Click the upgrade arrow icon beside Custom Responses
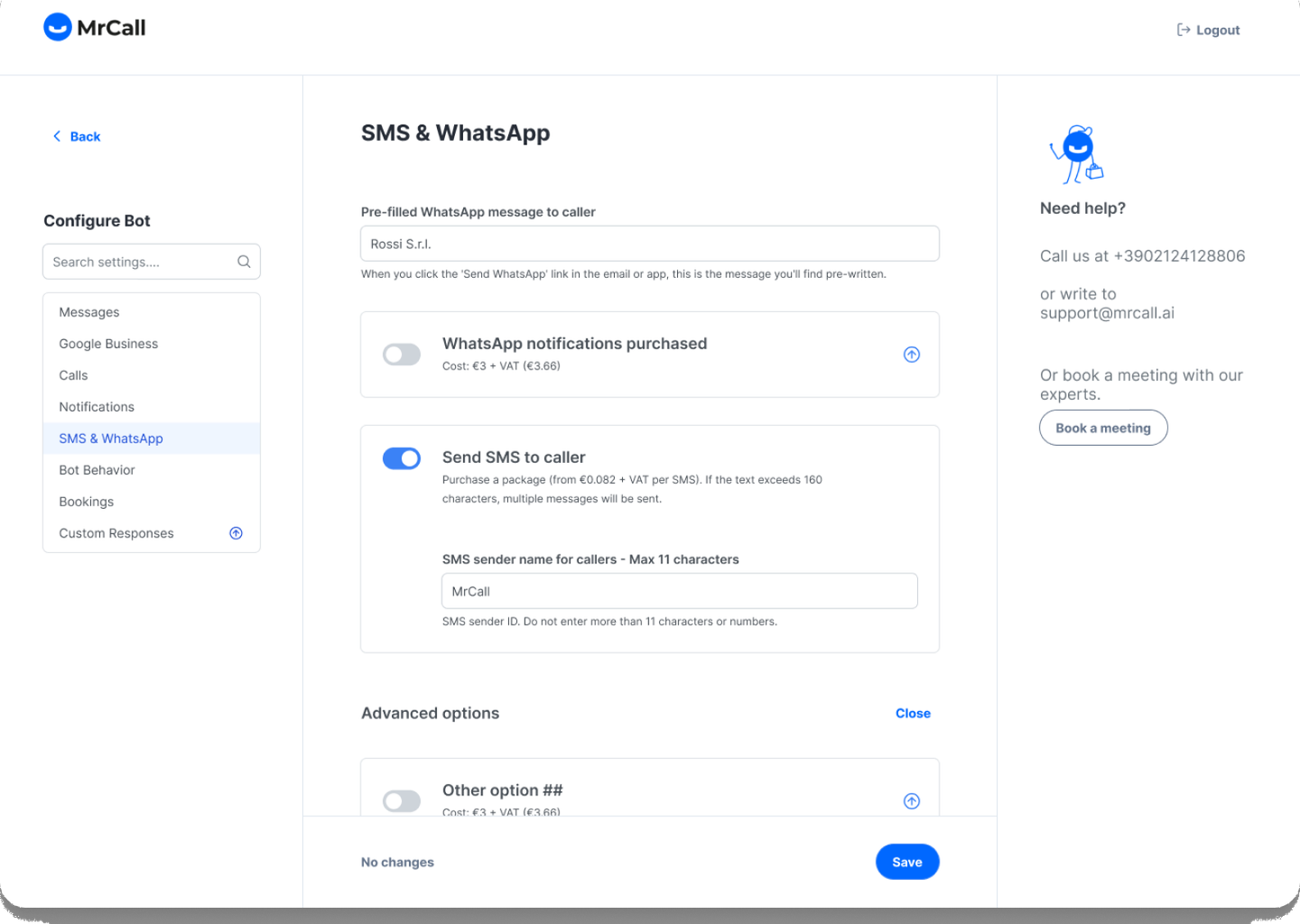The image size is (1300, 924). point(236,533)
